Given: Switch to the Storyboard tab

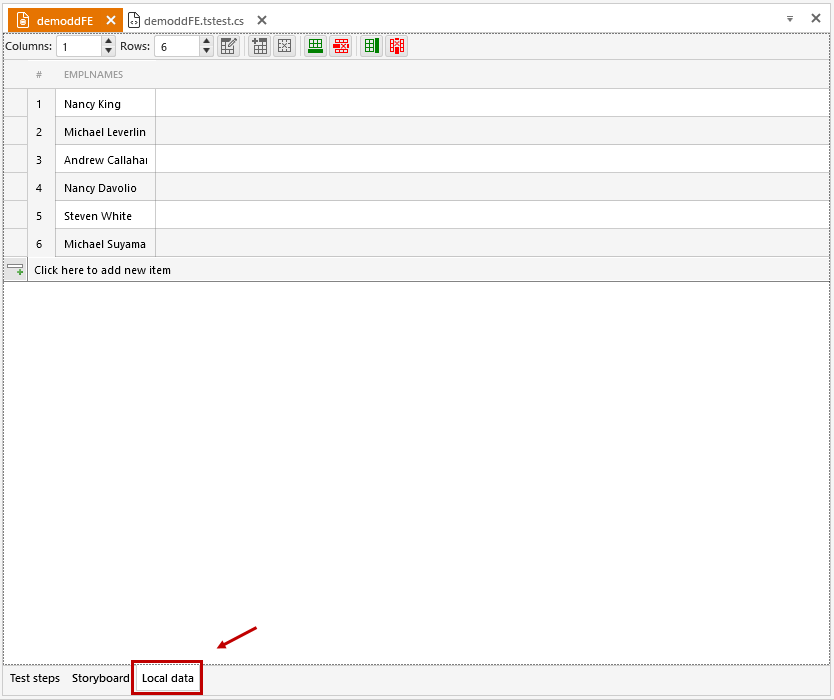Looking at the screenshot, I should (x=100, y=678).
